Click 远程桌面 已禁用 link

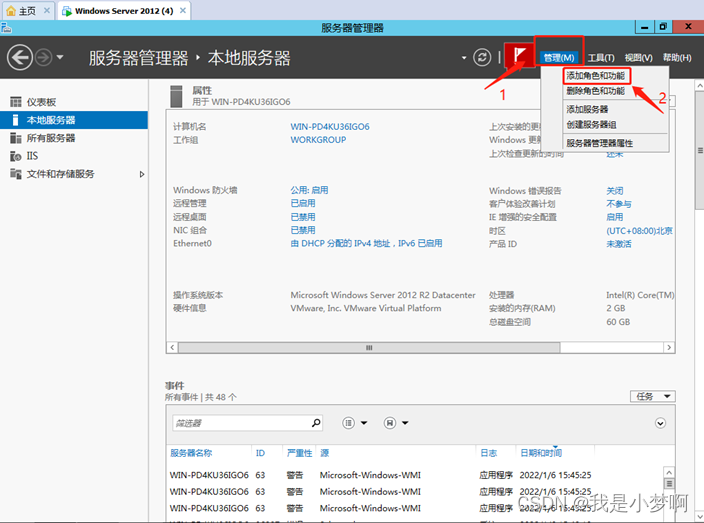coord(303,217)
